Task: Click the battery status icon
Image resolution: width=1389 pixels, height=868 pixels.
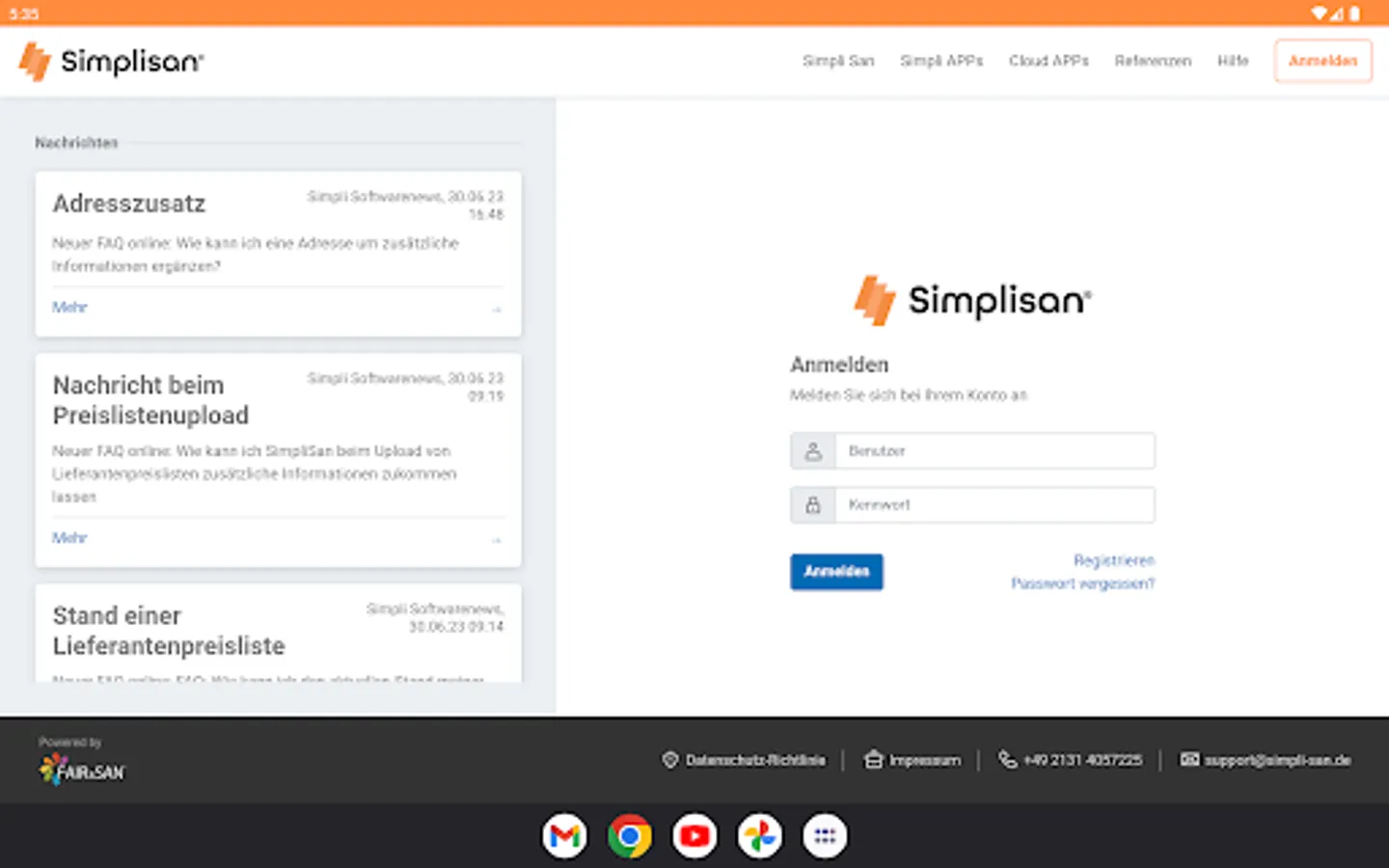Action: click(x=1355, y=14)
